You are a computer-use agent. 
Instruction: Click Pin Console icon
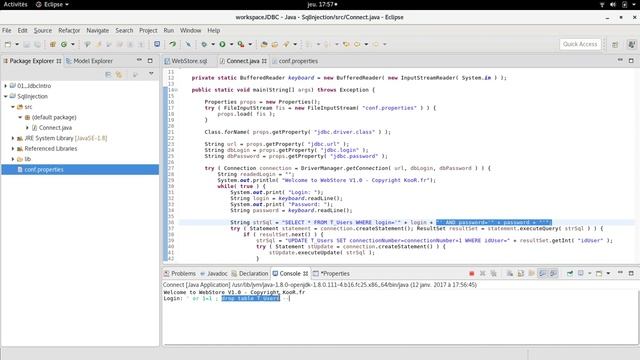pos(570,273)
